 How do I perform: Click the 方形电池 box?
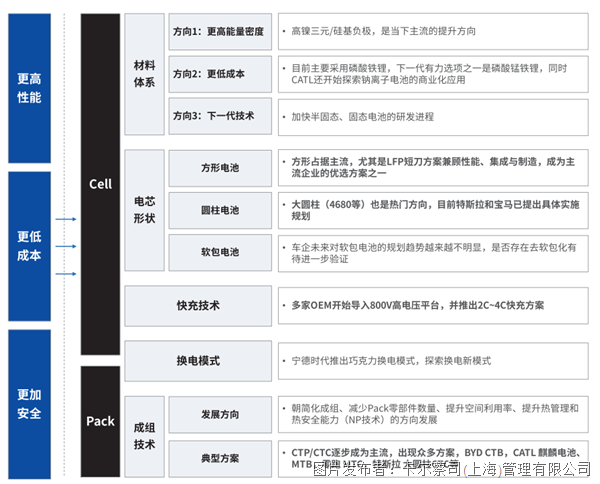220,168
